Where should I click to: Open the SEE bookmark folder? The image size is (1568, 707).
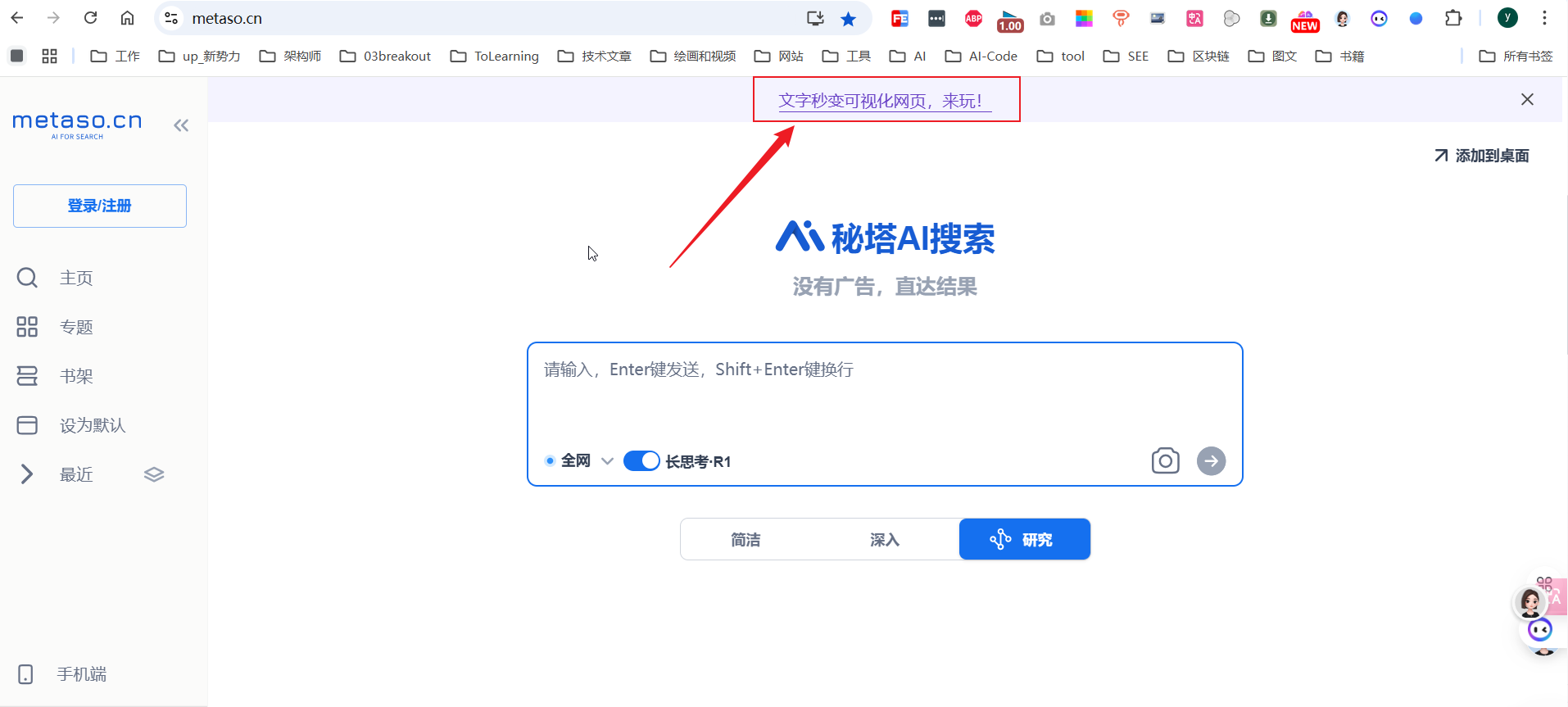pyautogui.click(x=1126, y=56)
